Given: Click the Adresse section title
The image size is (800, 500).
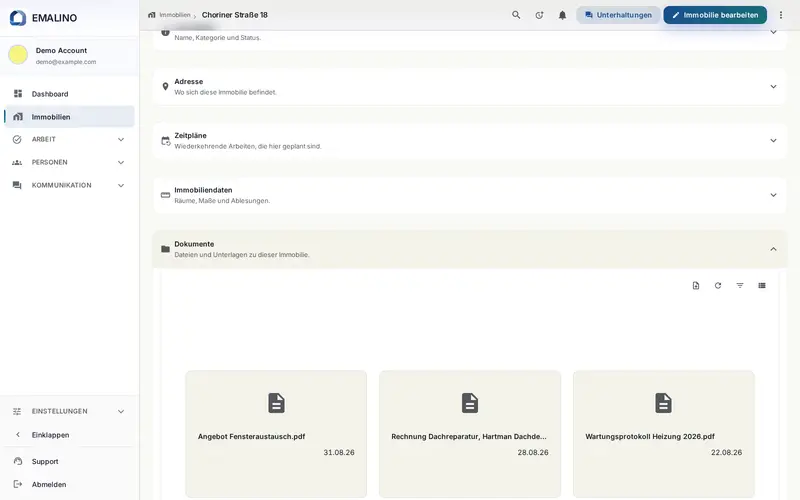Looking at the screenshot, I should (x=189, y=82).
